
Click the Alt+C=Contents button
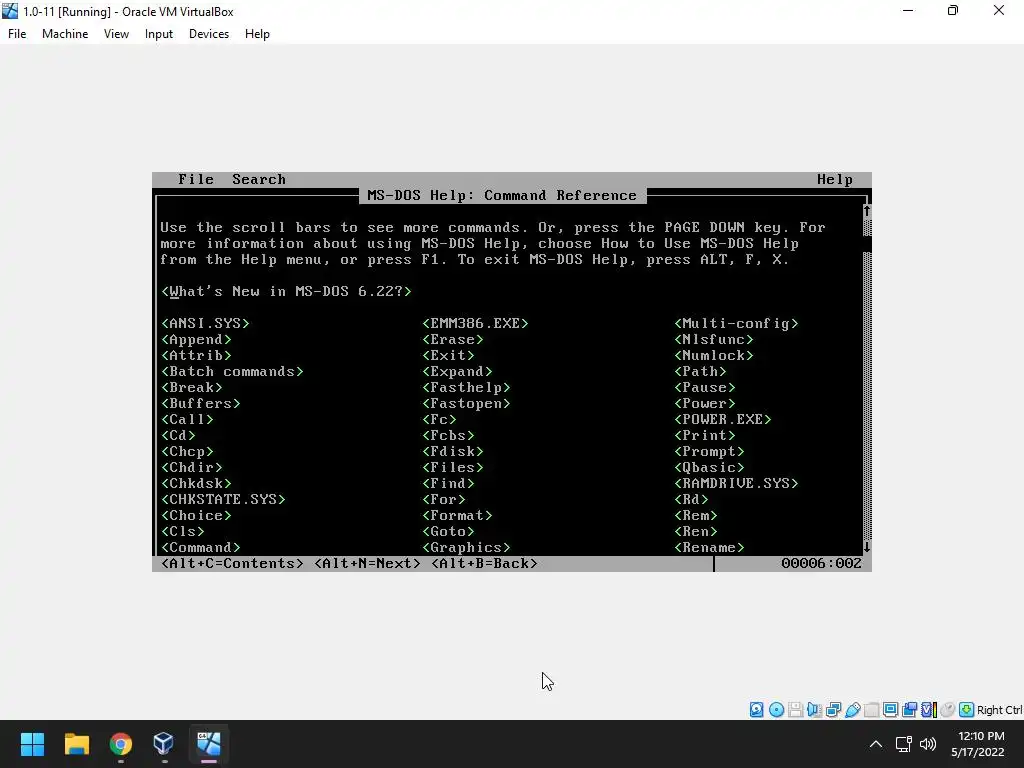232,564
